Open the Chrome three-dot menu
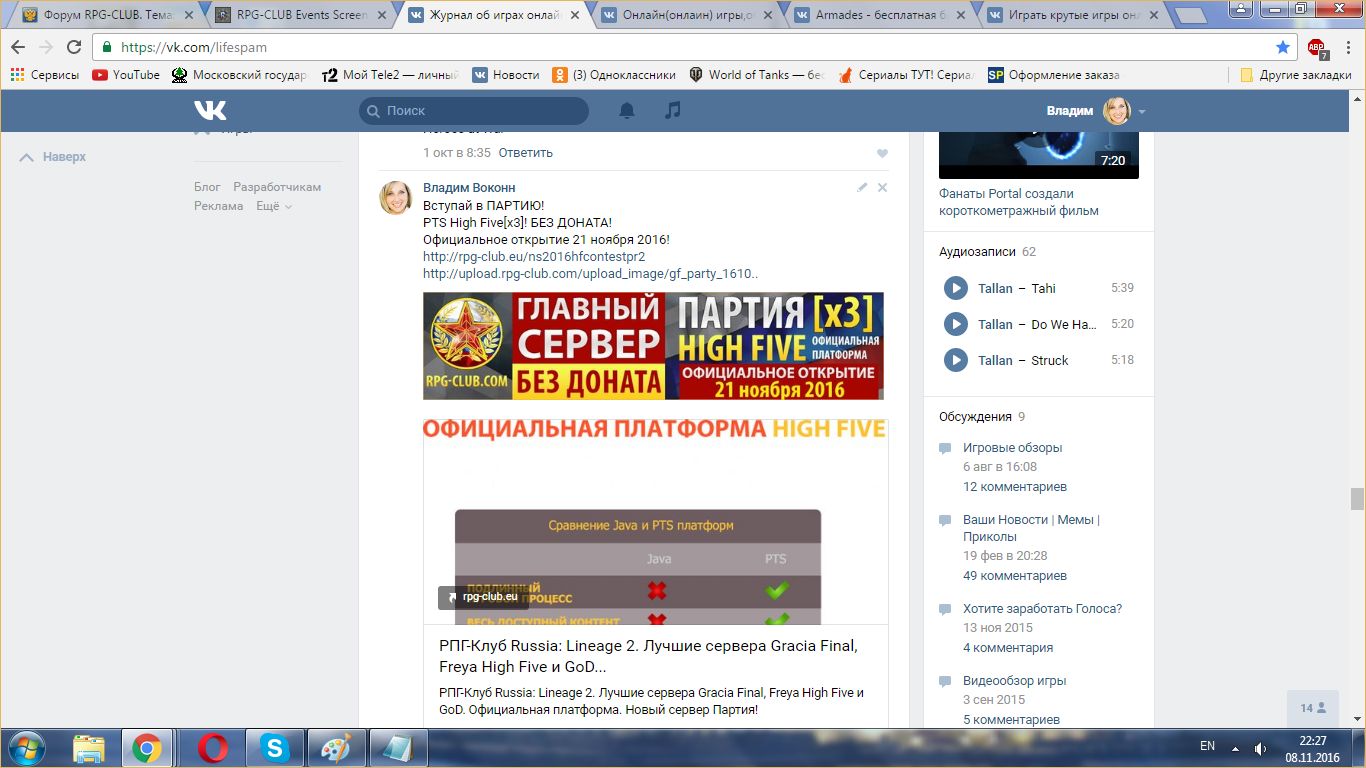This screenshot has width=1366, height=768. (1348, 47)
